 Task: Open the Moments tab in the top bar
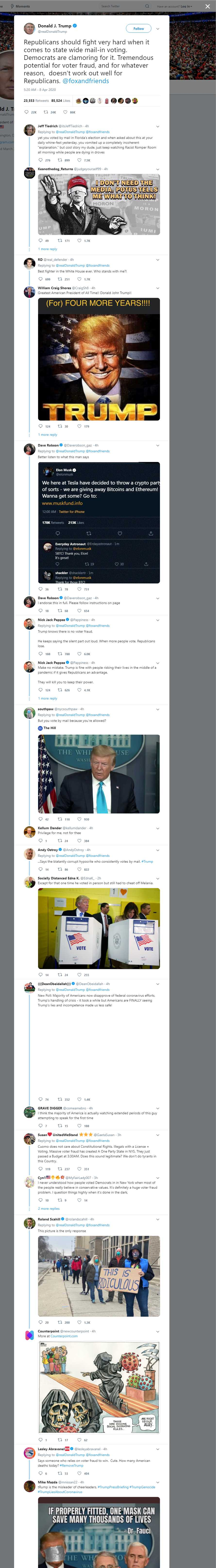(x=20, y=6)
